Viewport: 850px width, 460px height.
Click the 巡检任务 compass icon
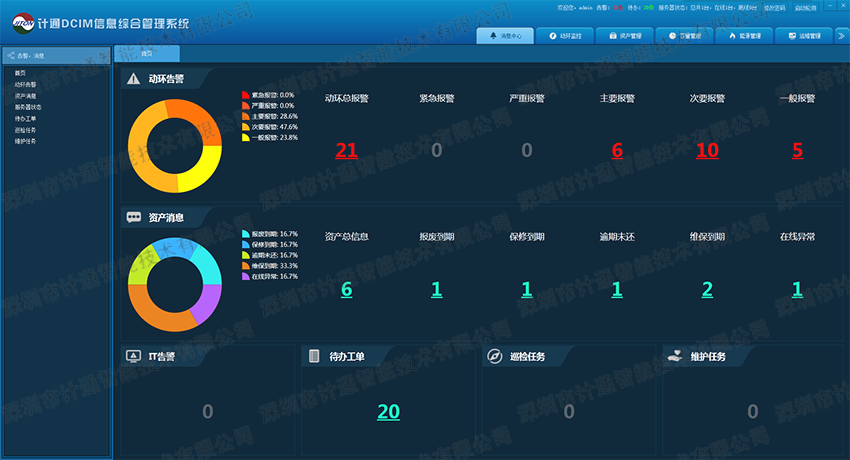coord(494,356)
